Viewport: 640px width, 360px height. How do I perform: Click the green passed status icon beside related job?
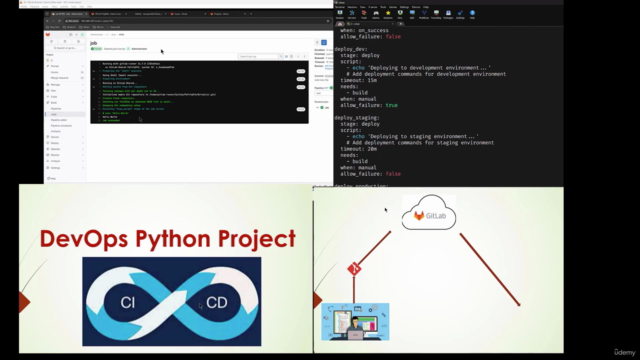[x=322, y=108]
